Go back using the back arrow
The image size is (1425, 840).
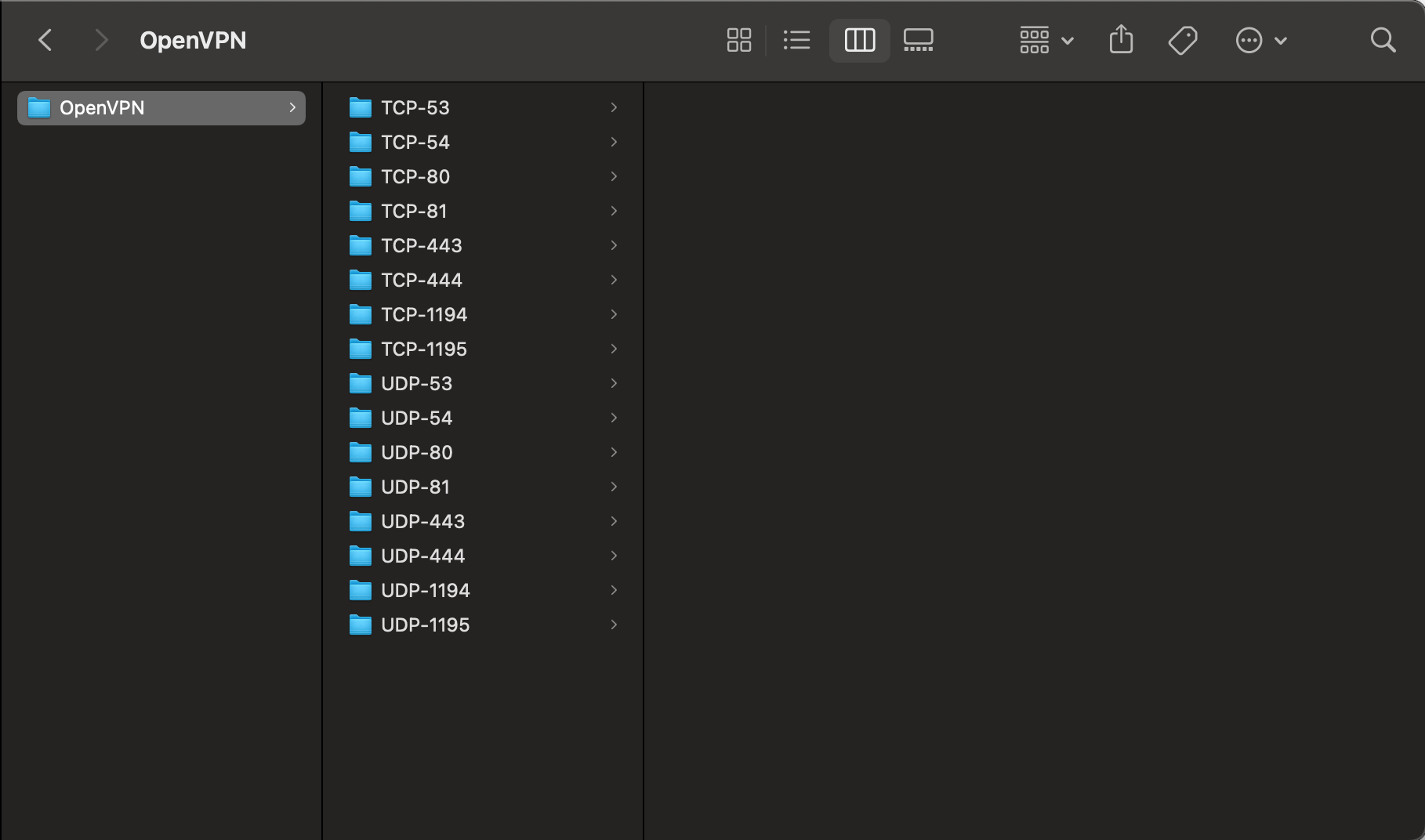coord(45,40)
